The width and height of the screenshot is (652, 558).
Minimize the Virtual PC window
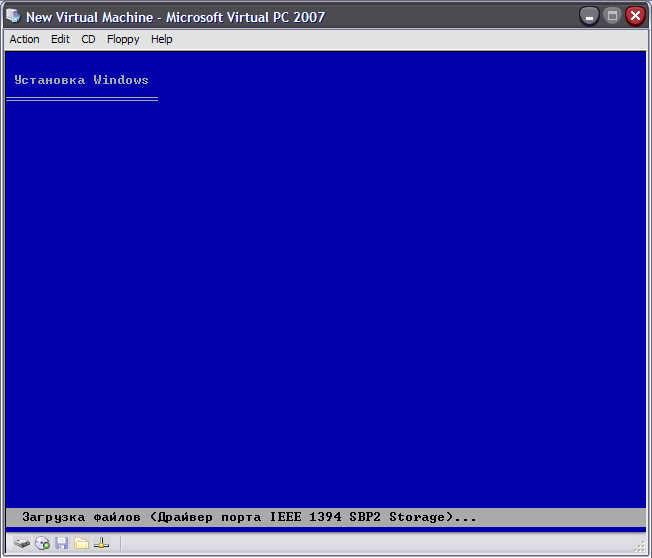(x=589, y=17)
